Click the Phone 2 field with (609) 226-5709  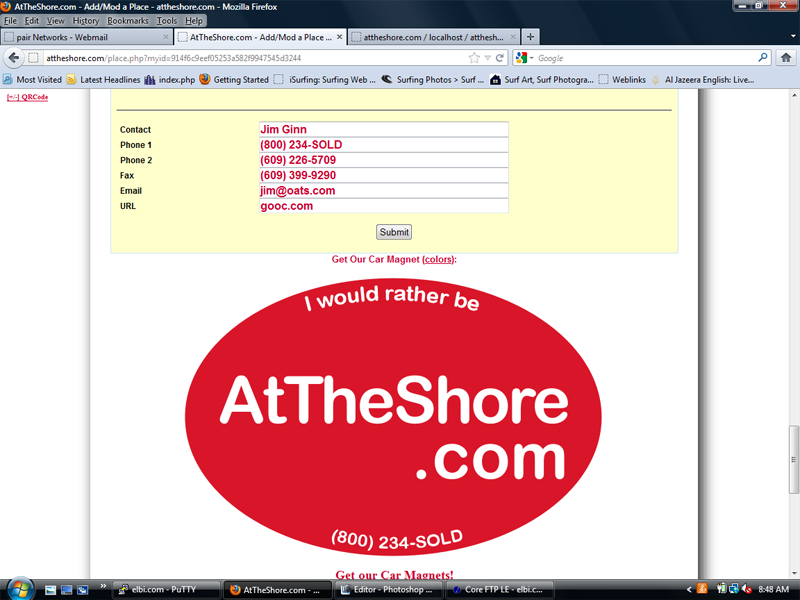point(384,160)
